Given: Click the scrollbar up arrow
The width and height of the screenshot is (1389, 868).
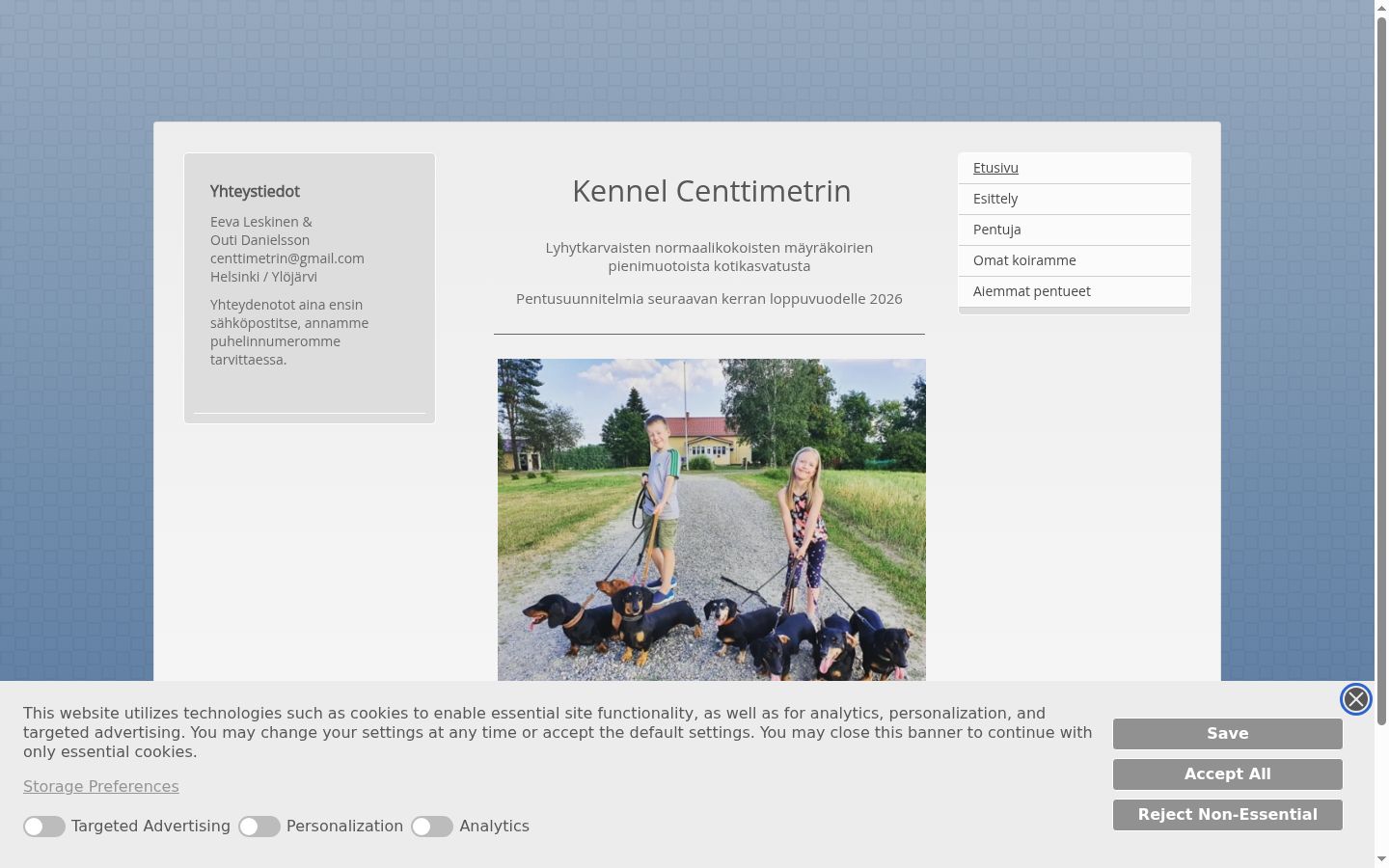Looking at the screenshot, I should coord(1381,8).
